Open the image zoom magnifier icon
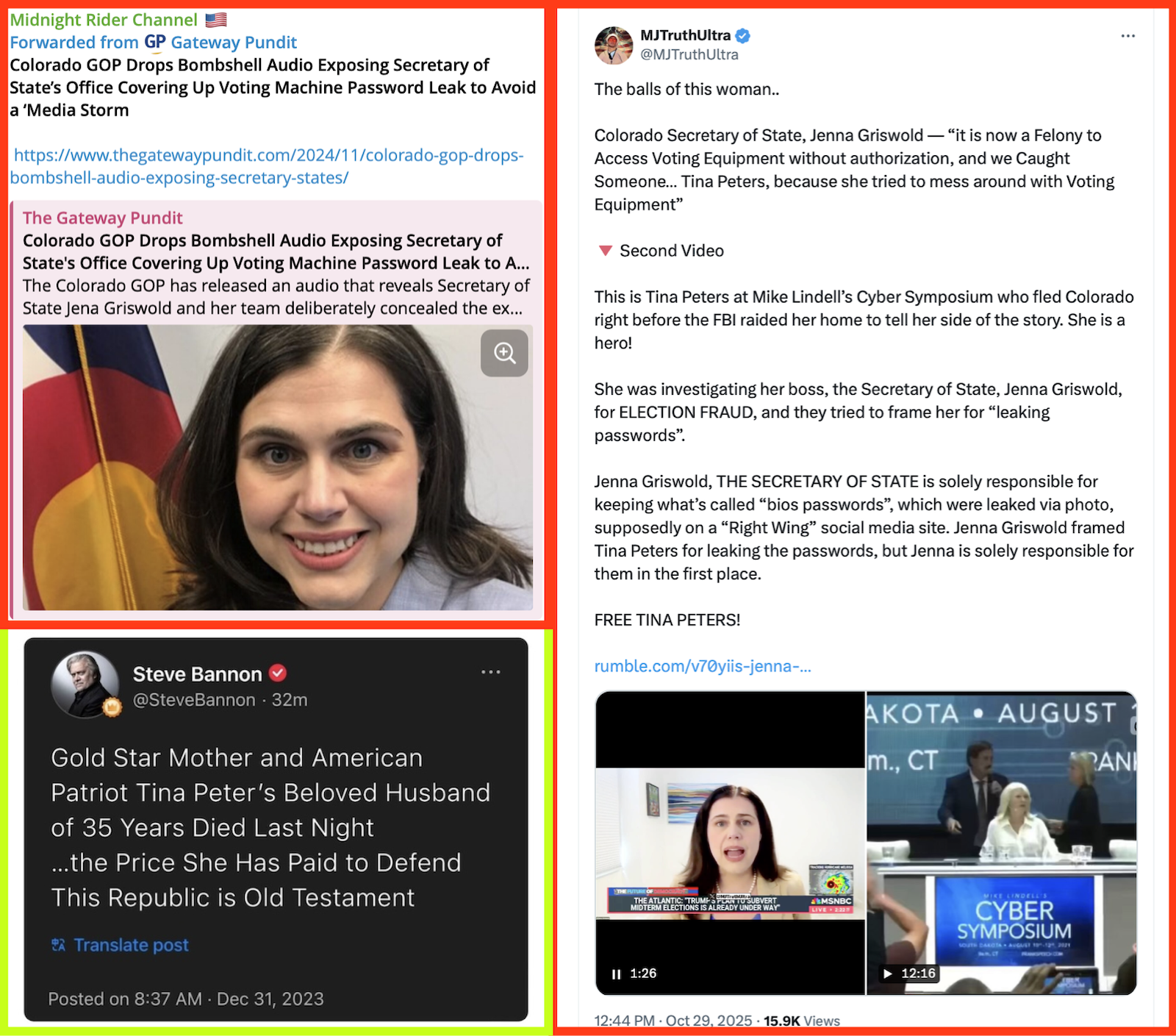 [504, 353]
